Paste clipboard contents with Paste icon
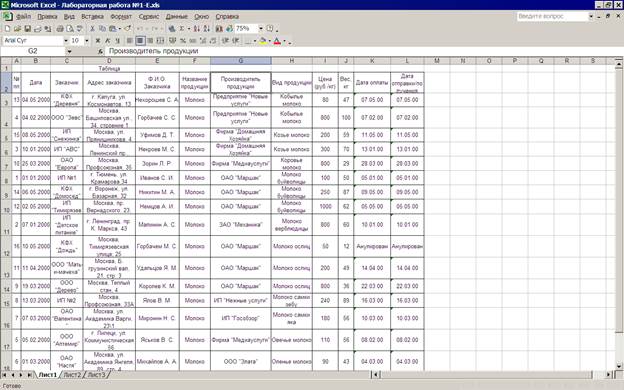Viewport: 624px width, 390px height. [113, 29]
